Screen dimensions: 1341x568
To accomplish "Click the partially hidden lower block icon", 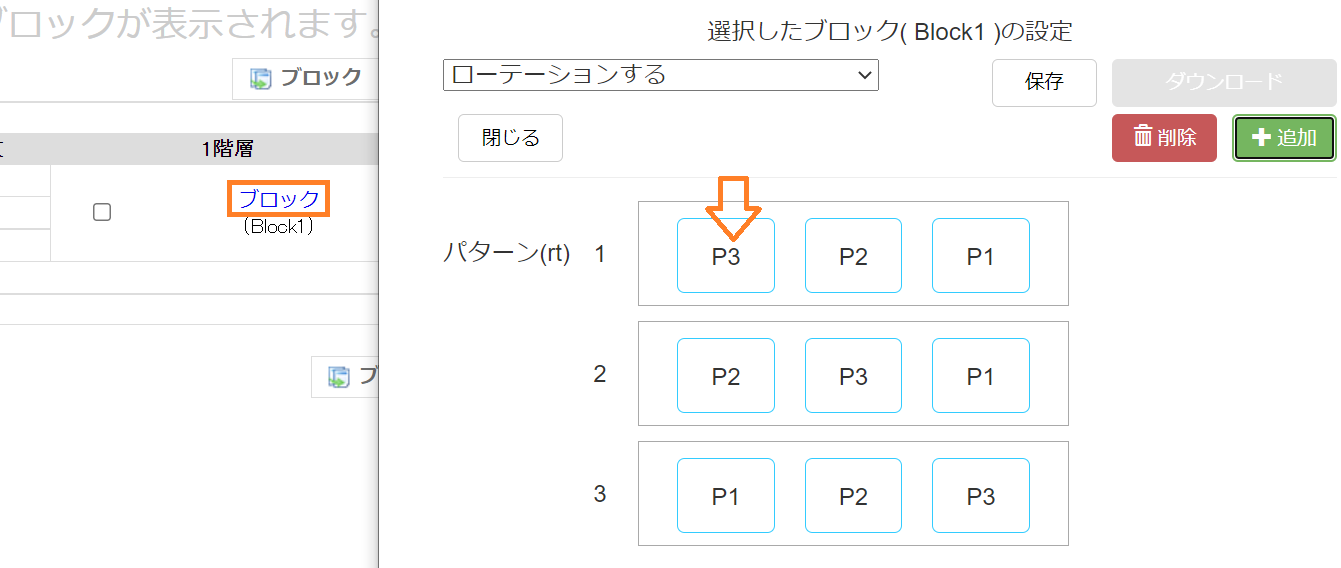I will pos(340,377).
